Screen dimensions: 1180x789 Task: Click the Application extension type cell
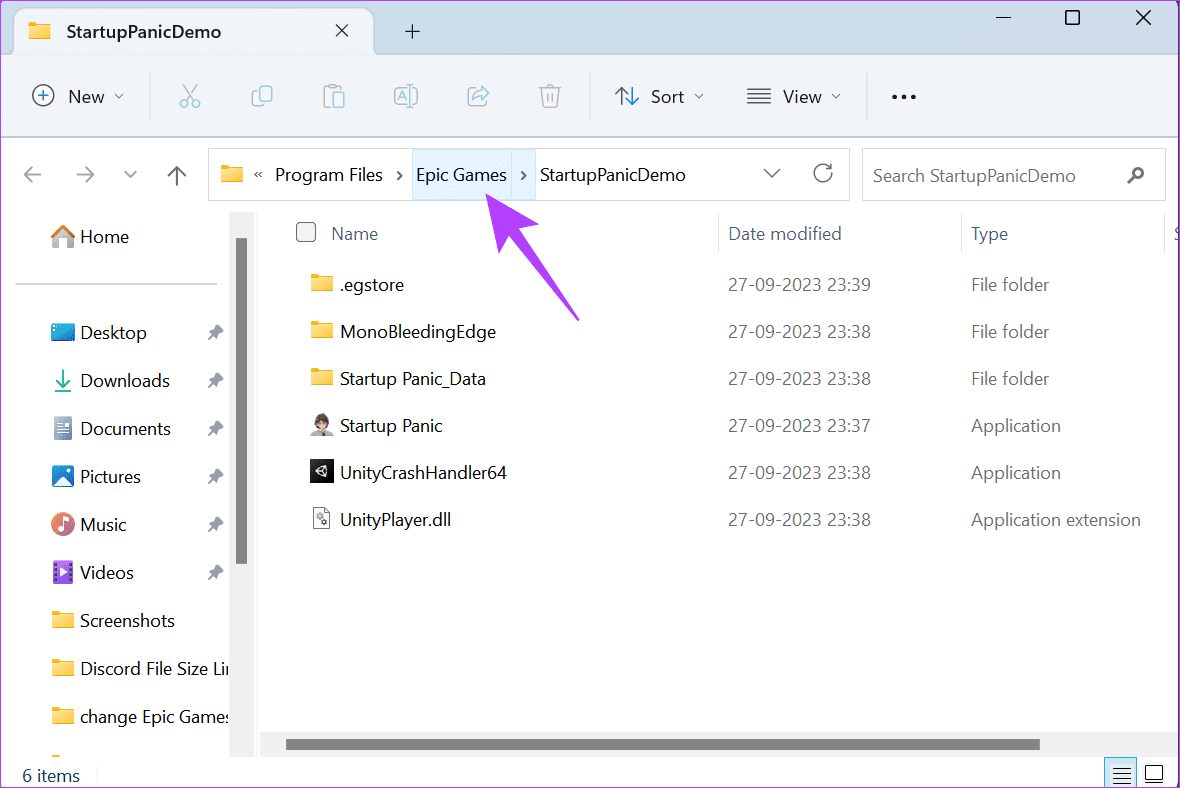click(1055, 519)
